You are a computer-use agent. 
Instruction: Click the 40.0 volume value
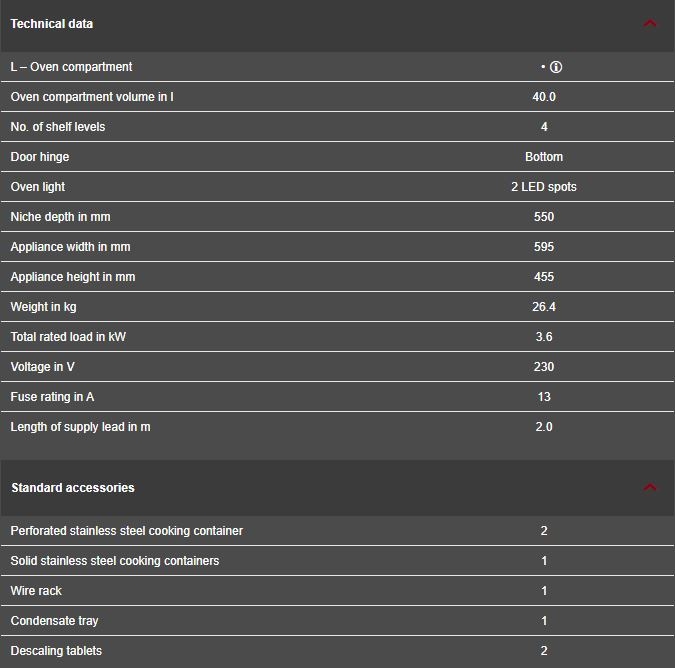[544, 97]
